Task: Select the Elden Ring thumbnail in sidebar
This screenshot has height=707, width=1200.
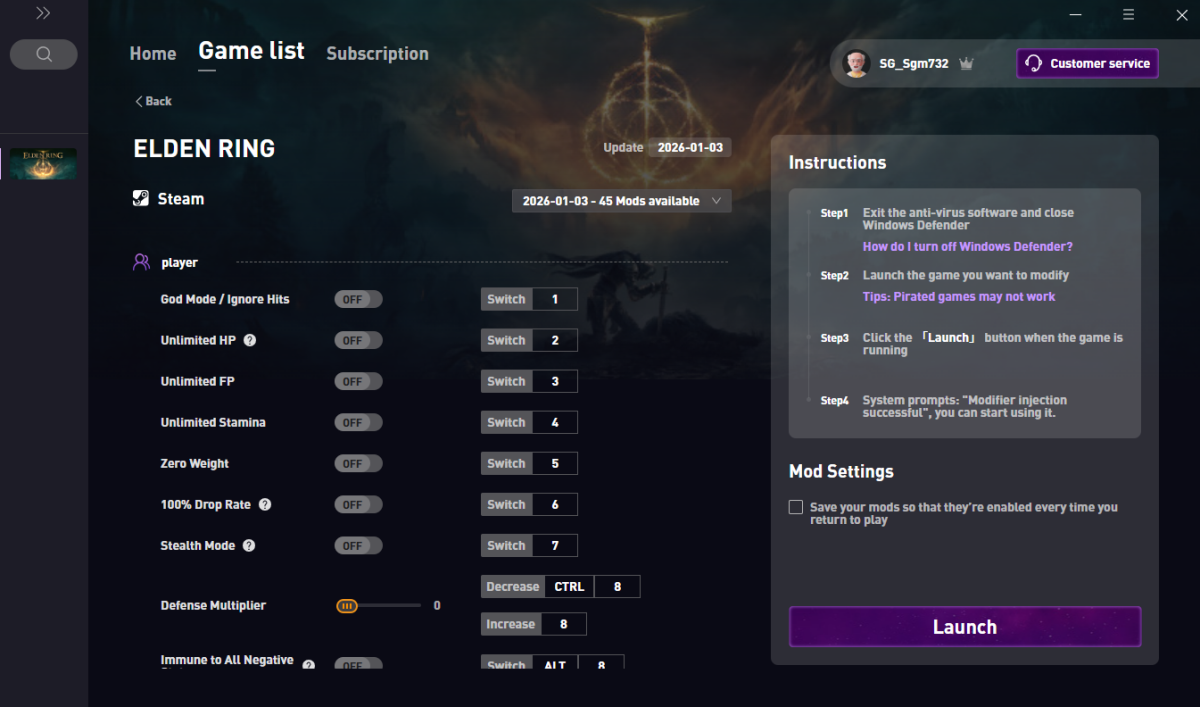Action: [44, 164]
